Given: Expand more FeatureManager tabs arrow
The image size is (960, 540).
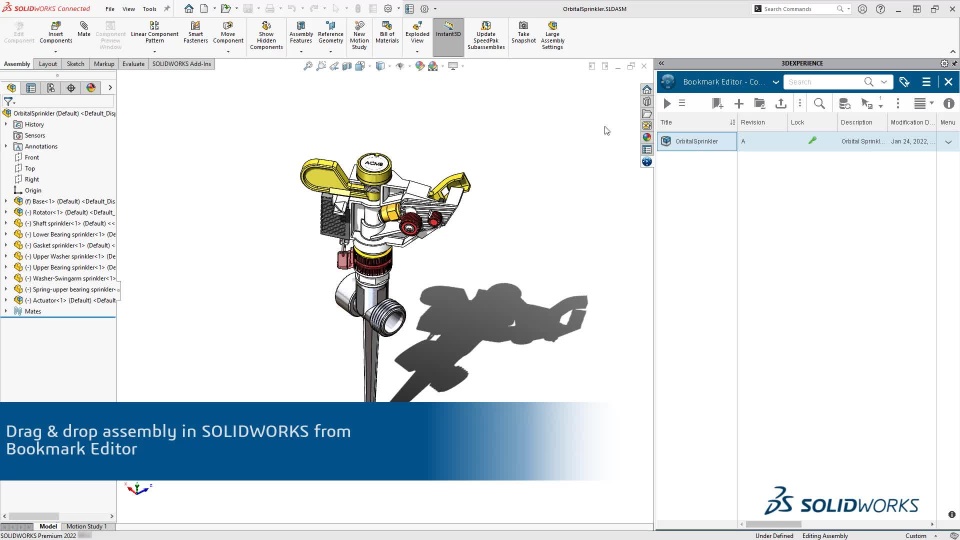Looking at the screenshot, I should (x=110, y=88).
